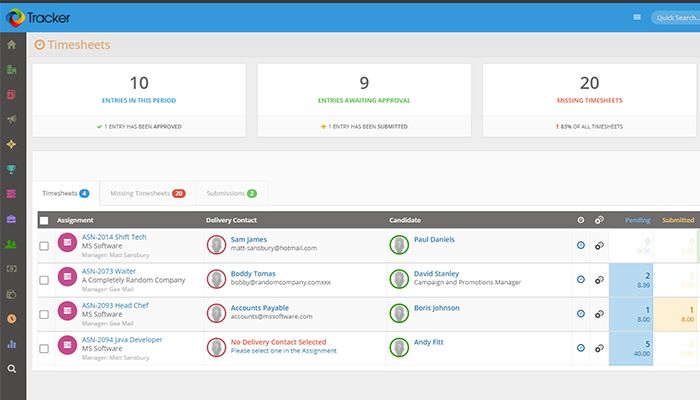Click the Entries Awaiting Approval card
Screen dimensions: 700x400
(364, 100)
